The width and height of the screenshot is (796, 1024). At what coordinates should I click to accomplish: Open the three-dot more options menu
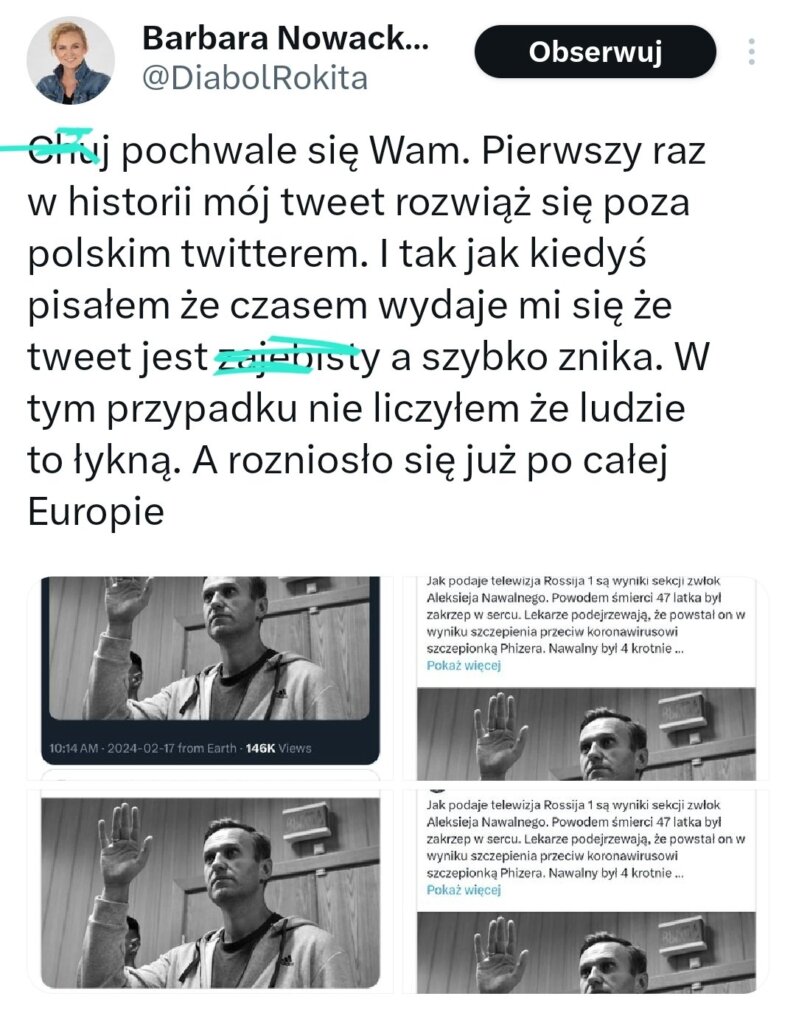pos(752,52)
